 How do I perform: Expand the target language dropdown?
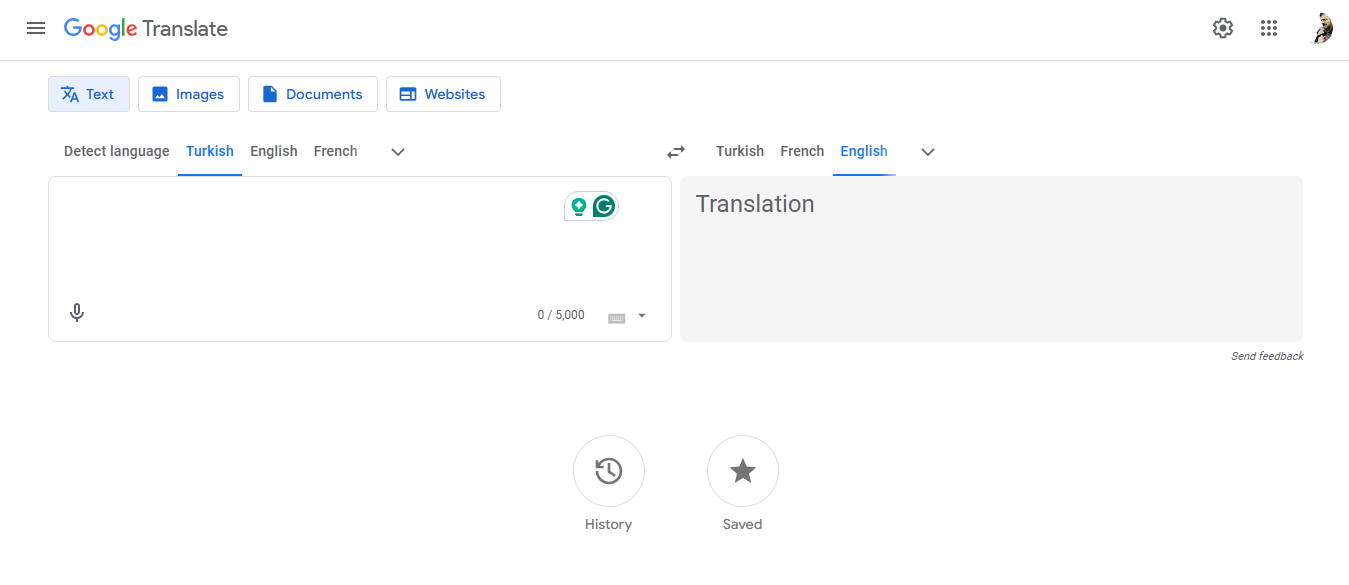[x=927, y=152]
